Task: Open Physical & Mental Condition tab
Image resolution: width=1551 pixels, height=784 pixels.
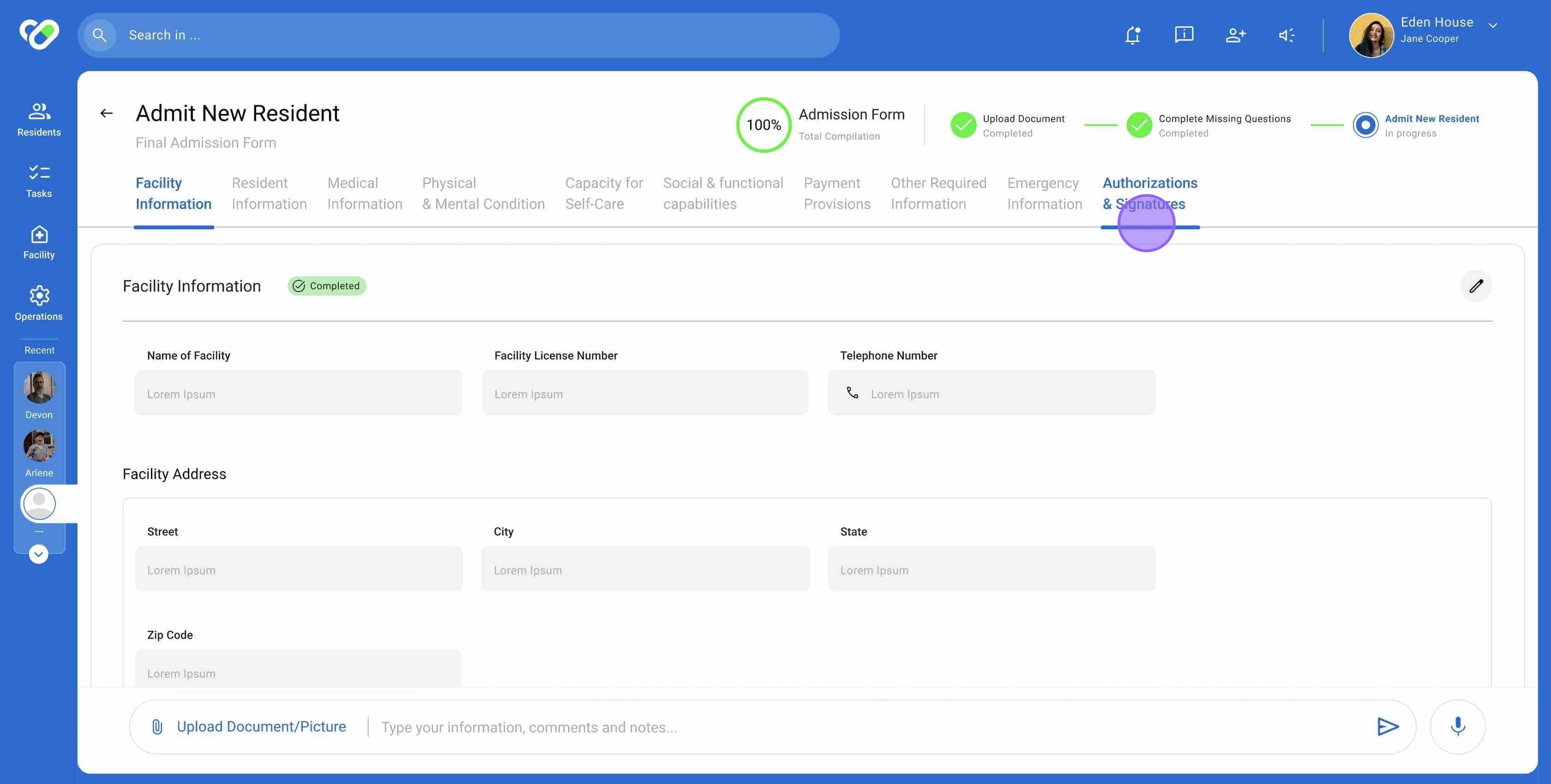Action: [x=483, y=193]
